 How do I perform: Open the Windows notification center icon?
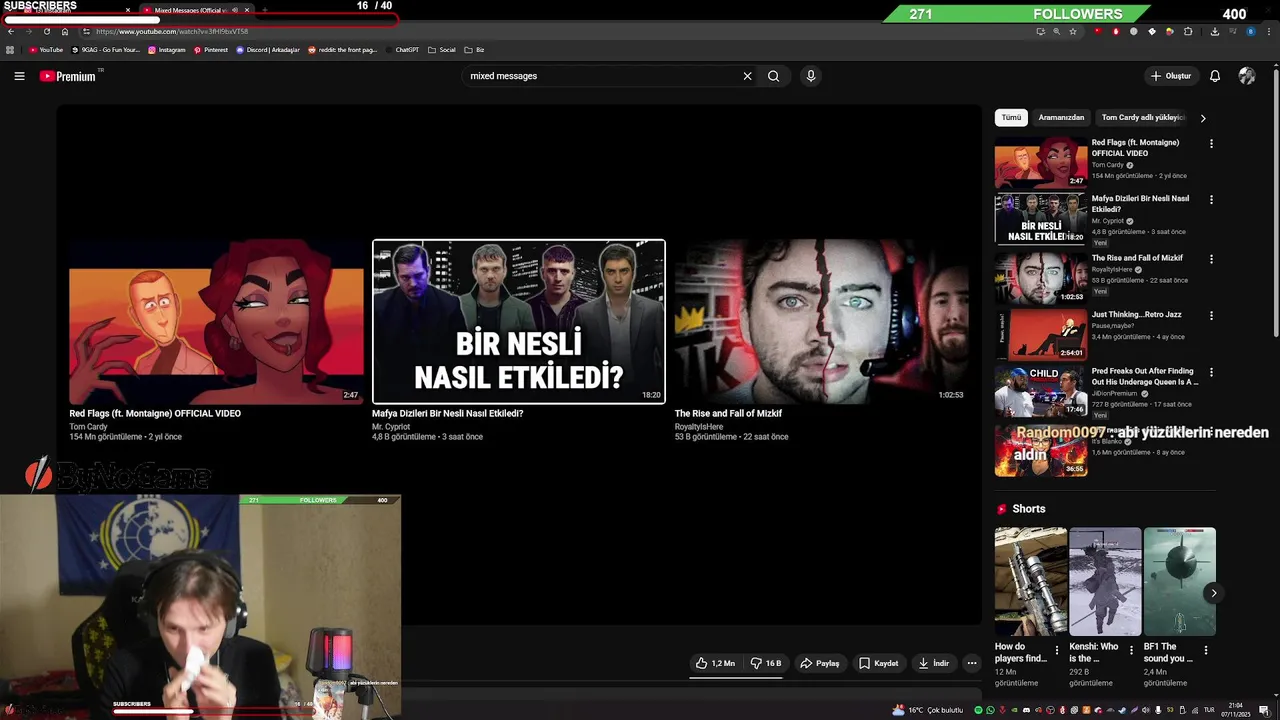point(1264,710)
